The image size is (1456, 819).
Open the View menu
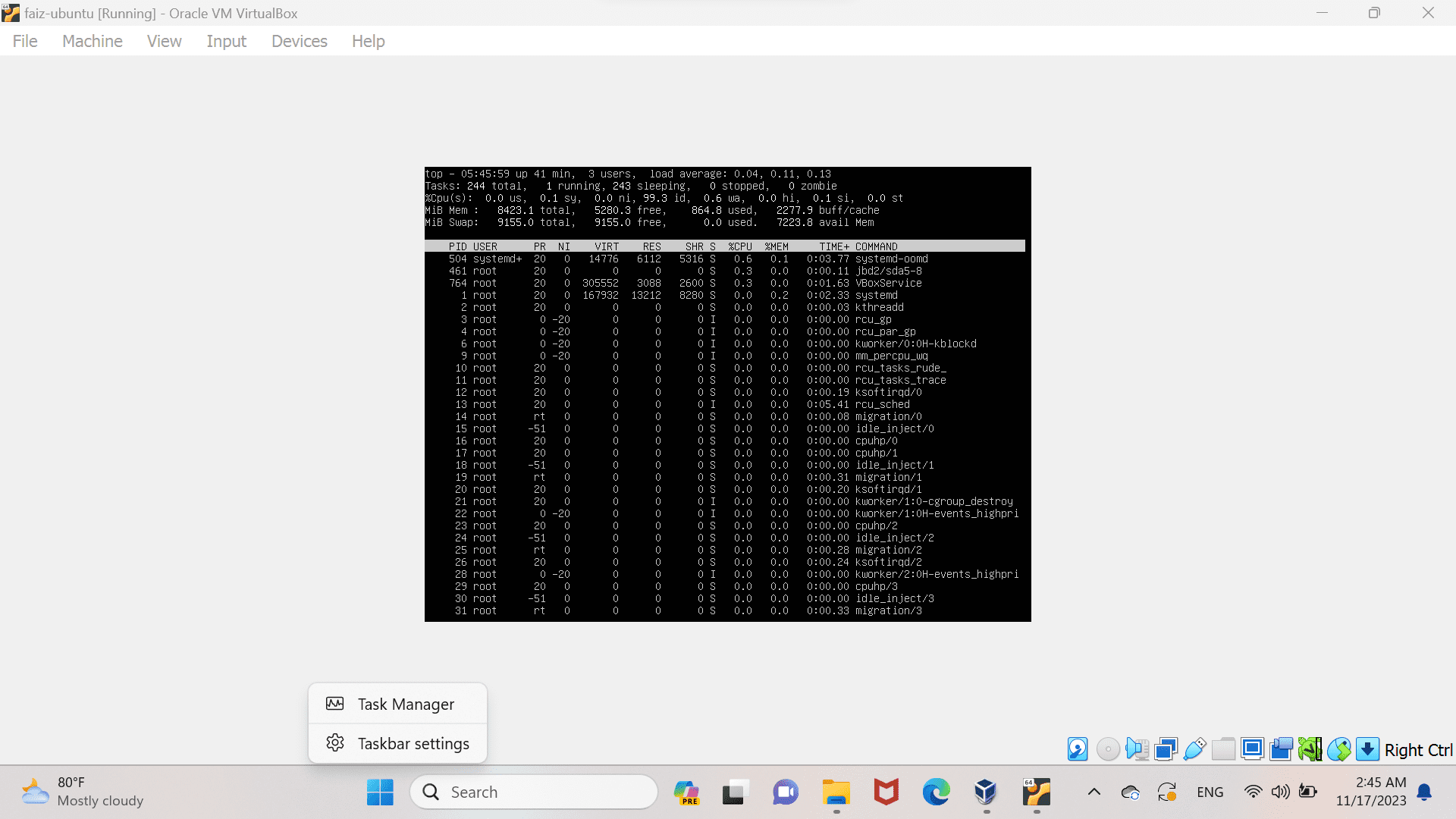tap(165, 41)
